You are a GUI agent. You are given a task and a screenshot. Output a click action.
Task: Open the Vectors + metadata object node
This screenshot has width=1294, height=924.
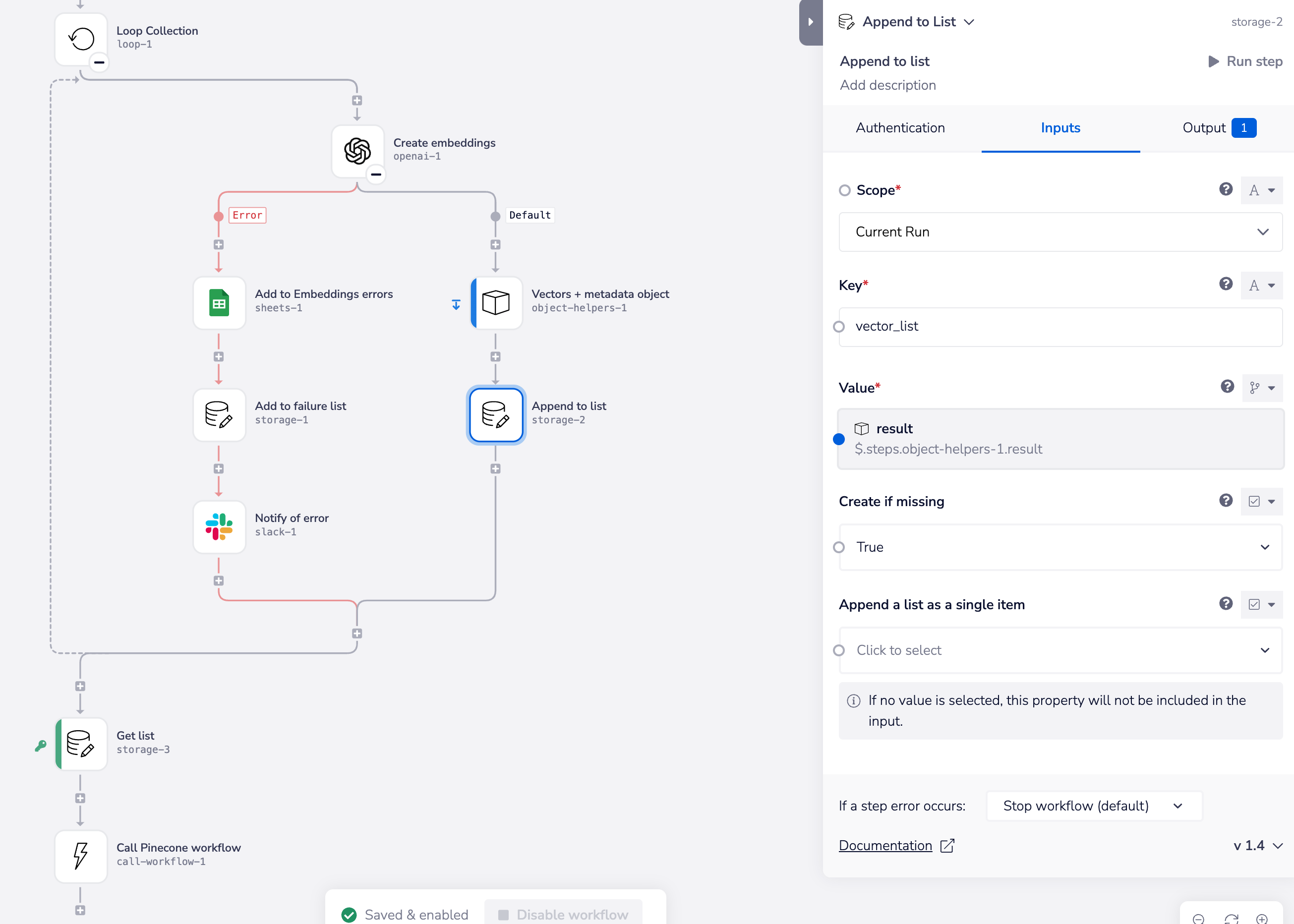[496, 303]
